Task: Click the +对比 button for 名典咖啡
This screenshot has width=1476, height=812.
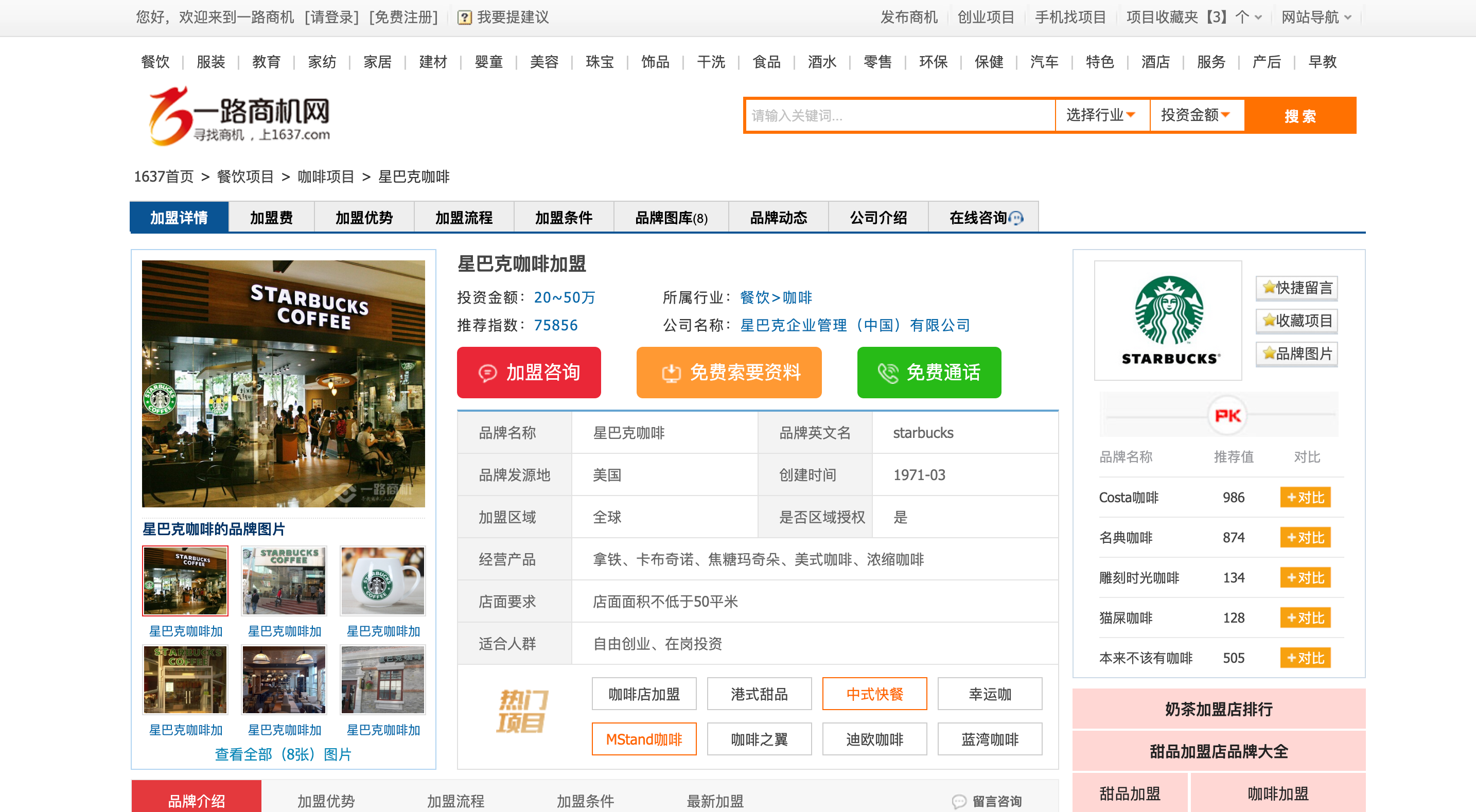Action: [1305, 538]
